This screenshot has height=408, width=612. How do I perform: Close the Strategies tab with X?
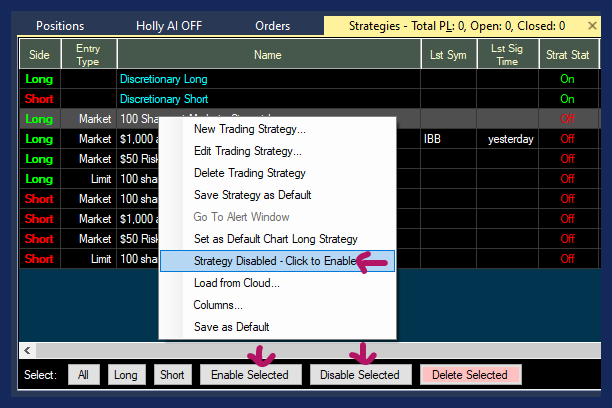coord(592,25)
